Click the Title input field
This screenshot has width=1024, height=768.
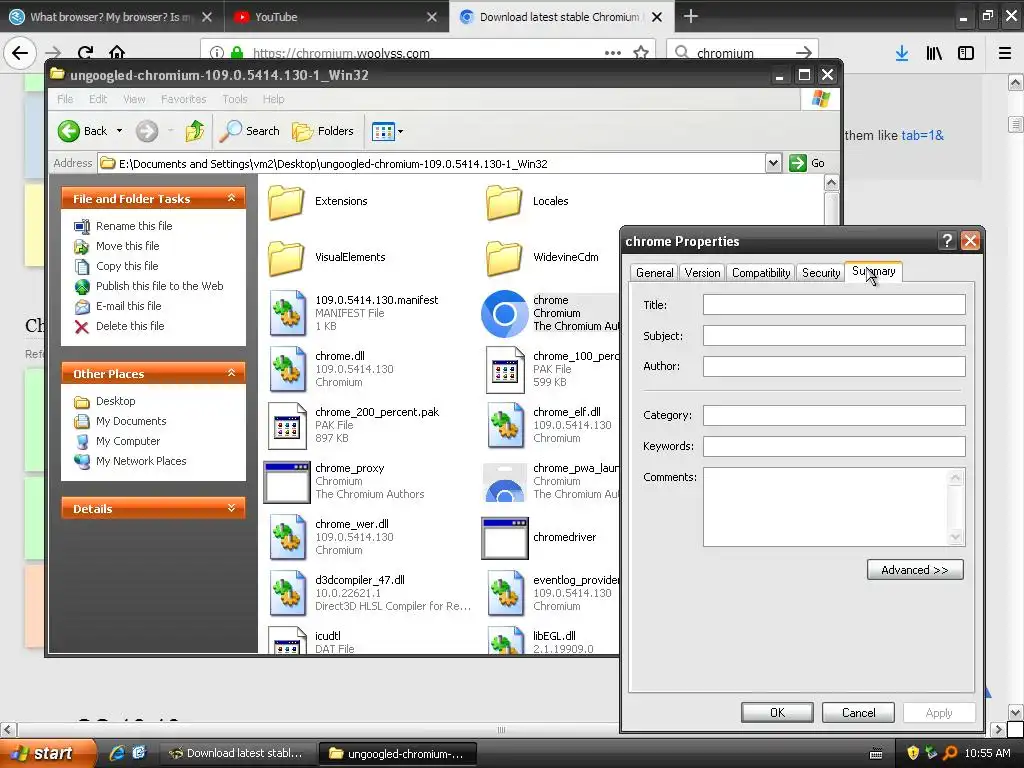coord(834,304)
